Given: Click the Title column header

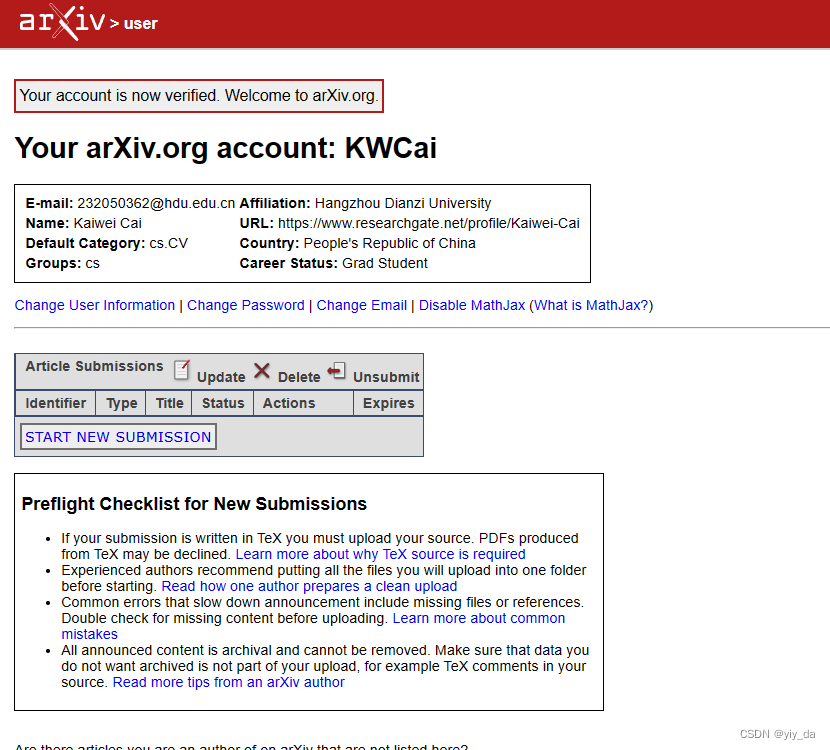Looking at the screenshot, I should (x=169, y=403).
